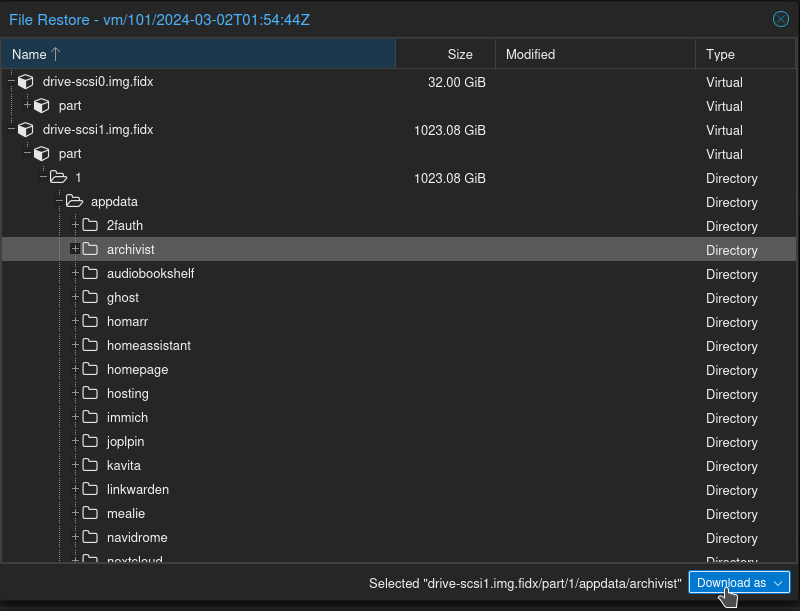
Task: Click the drive-scsi1.img.fidx cube icon
Action: pyautogui.click(x=26, y=130)
